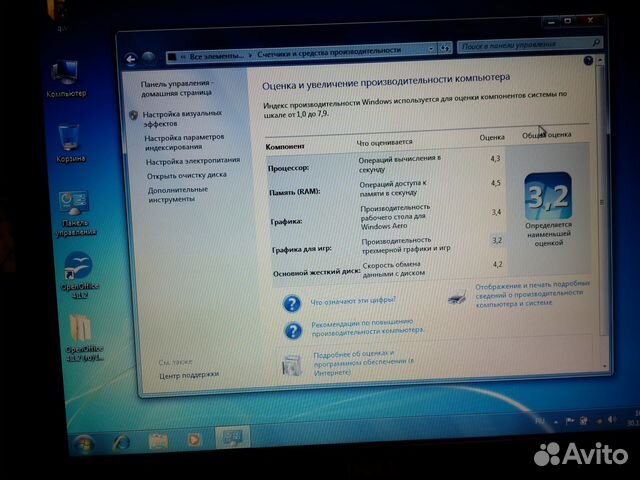
Task: Open Панель управления - домашняя страница link
Action: [176, 88]
